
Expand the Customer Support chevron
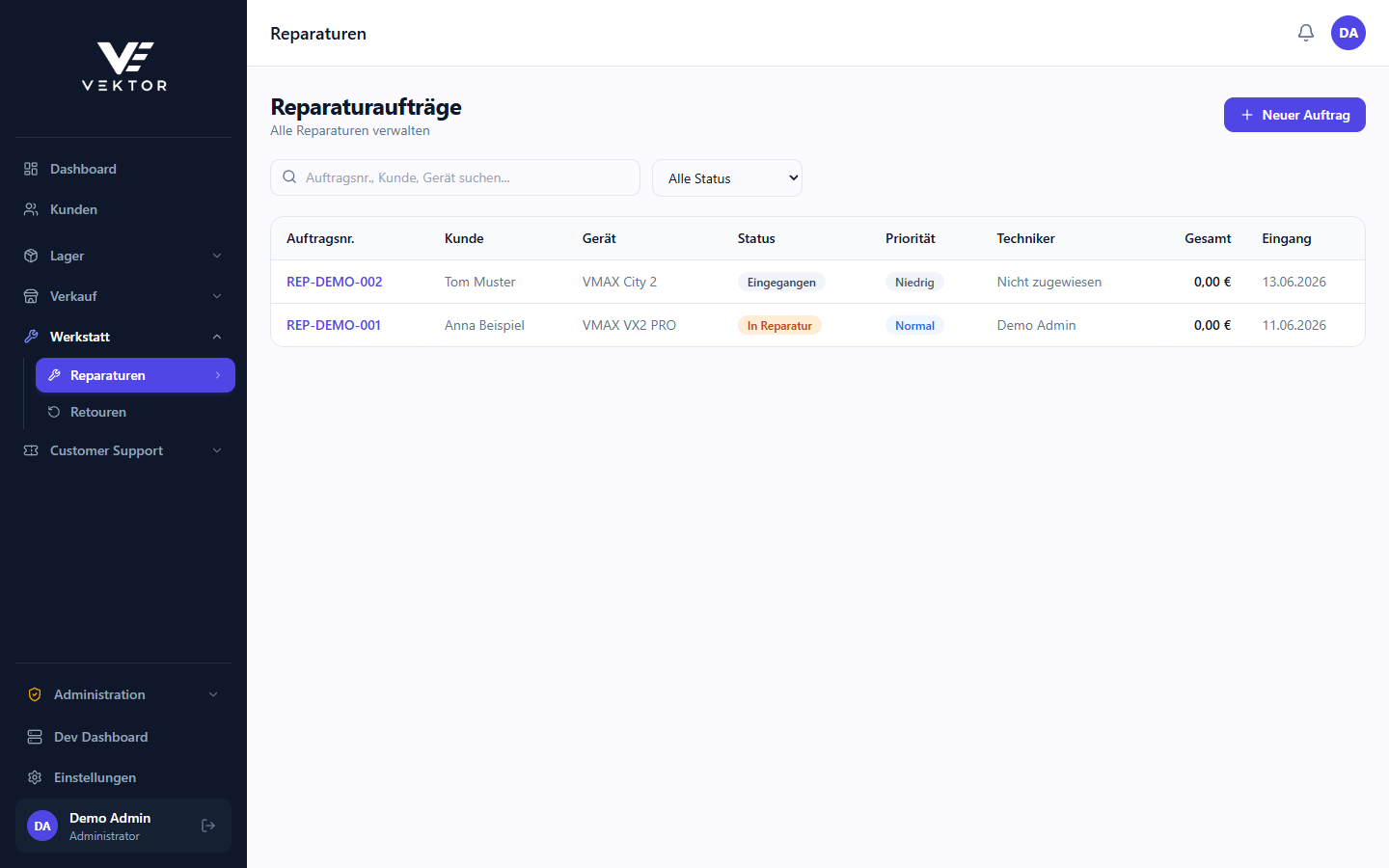[x=217, y=450]
